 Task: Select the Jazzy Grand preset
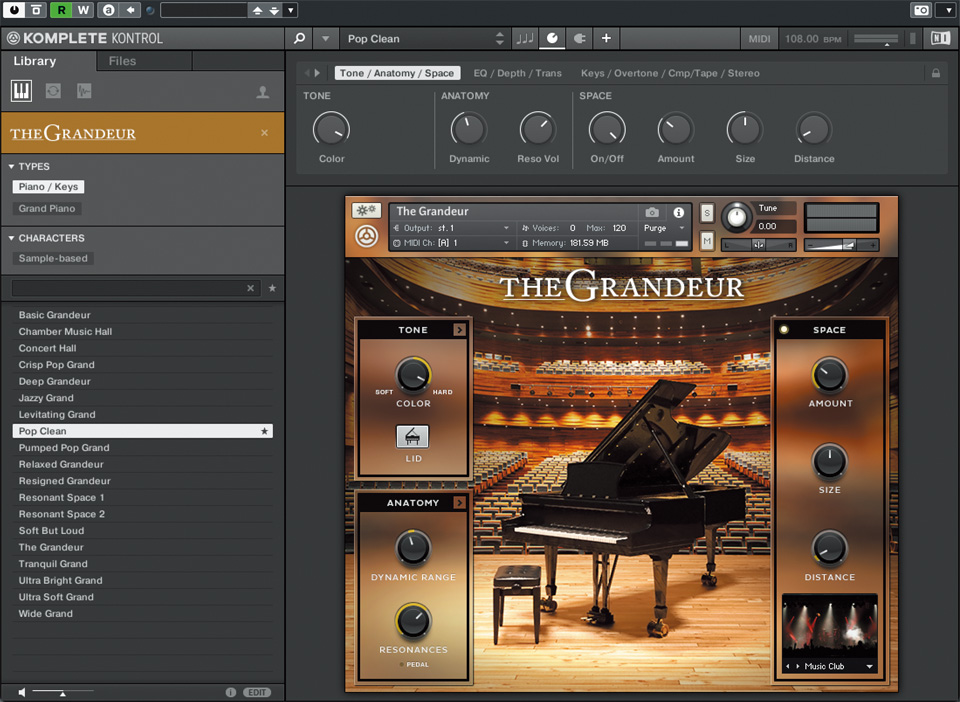point(142,398)
